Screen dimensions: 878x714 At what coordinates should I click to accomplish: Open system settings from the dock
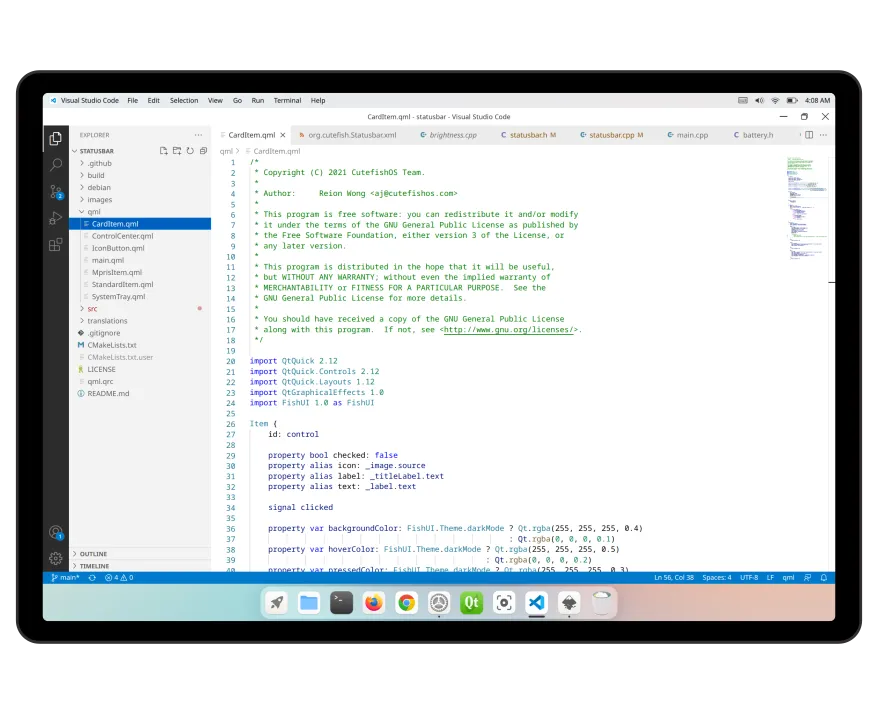[x=439, y=603]
